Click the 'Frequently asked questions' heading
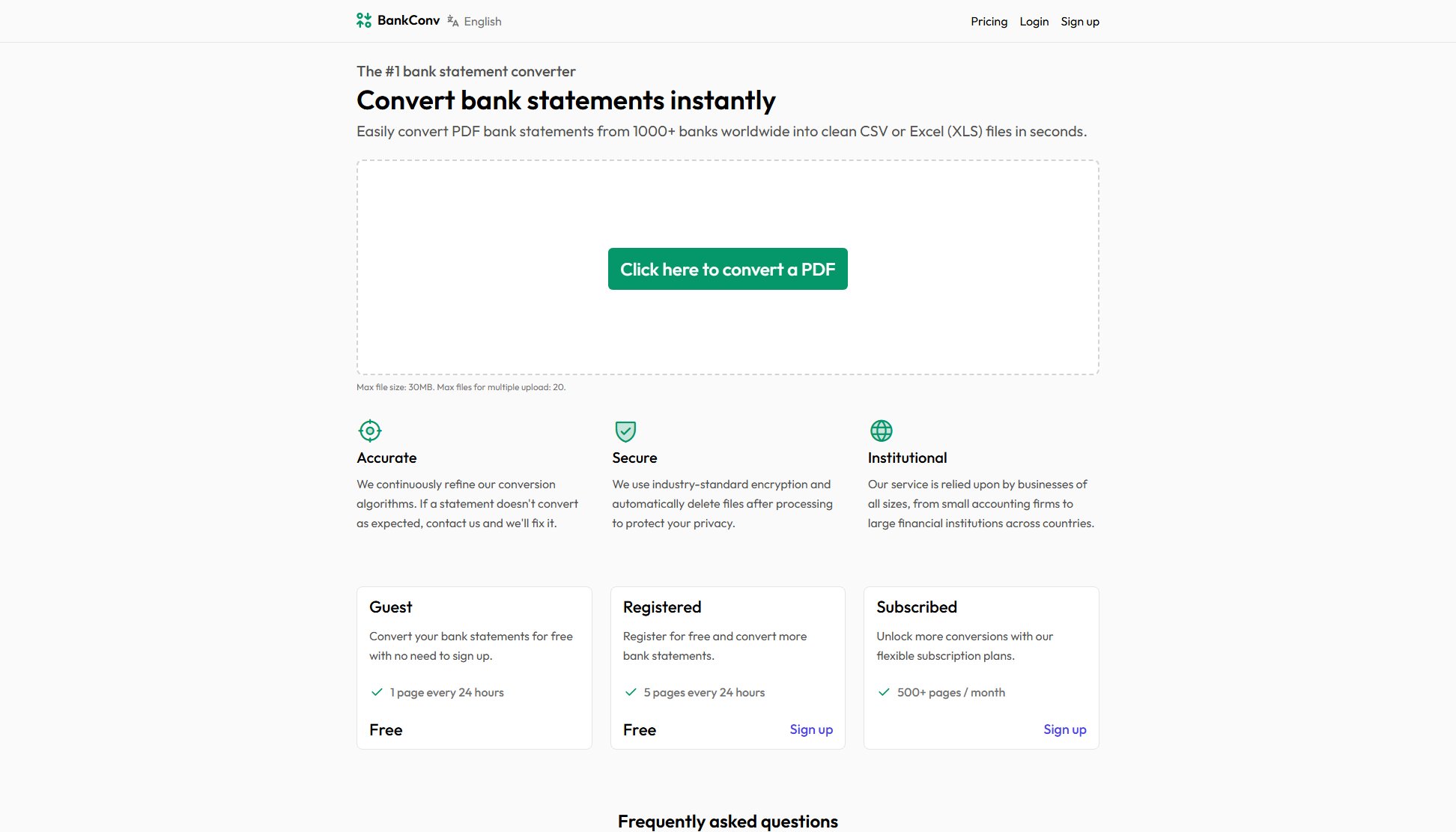 coord(727,821)
